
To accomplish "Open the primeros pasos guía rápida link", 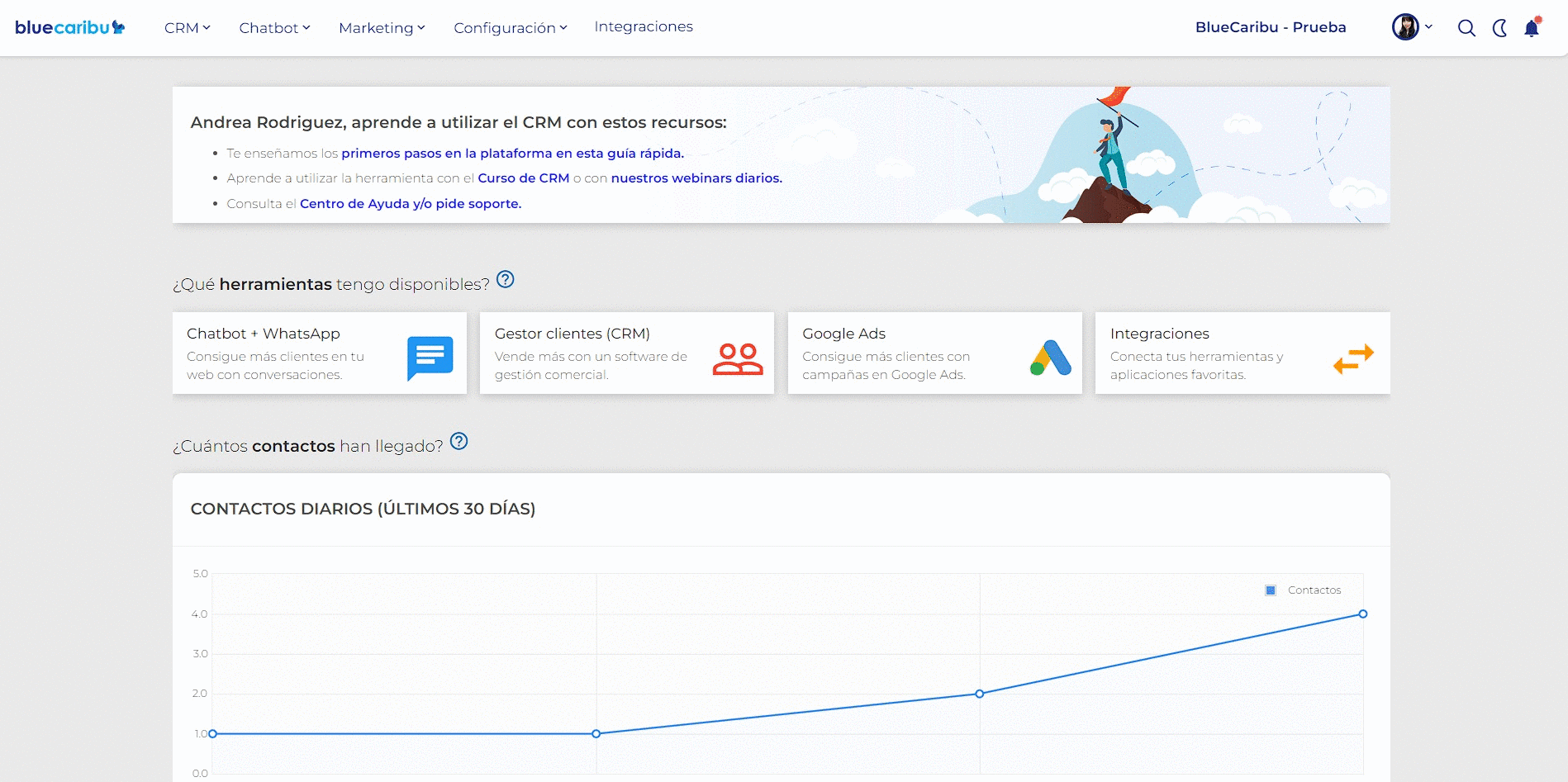I will (512, 154).
